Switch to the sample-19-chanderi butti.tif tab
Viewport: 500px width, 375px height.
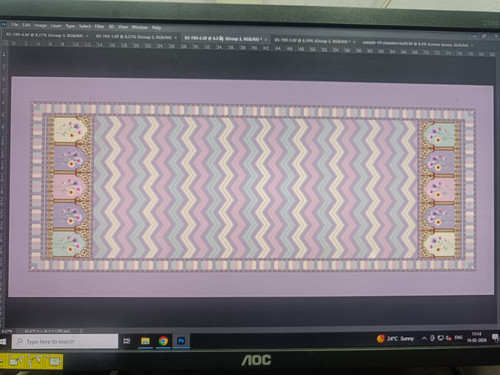[415, 44]
